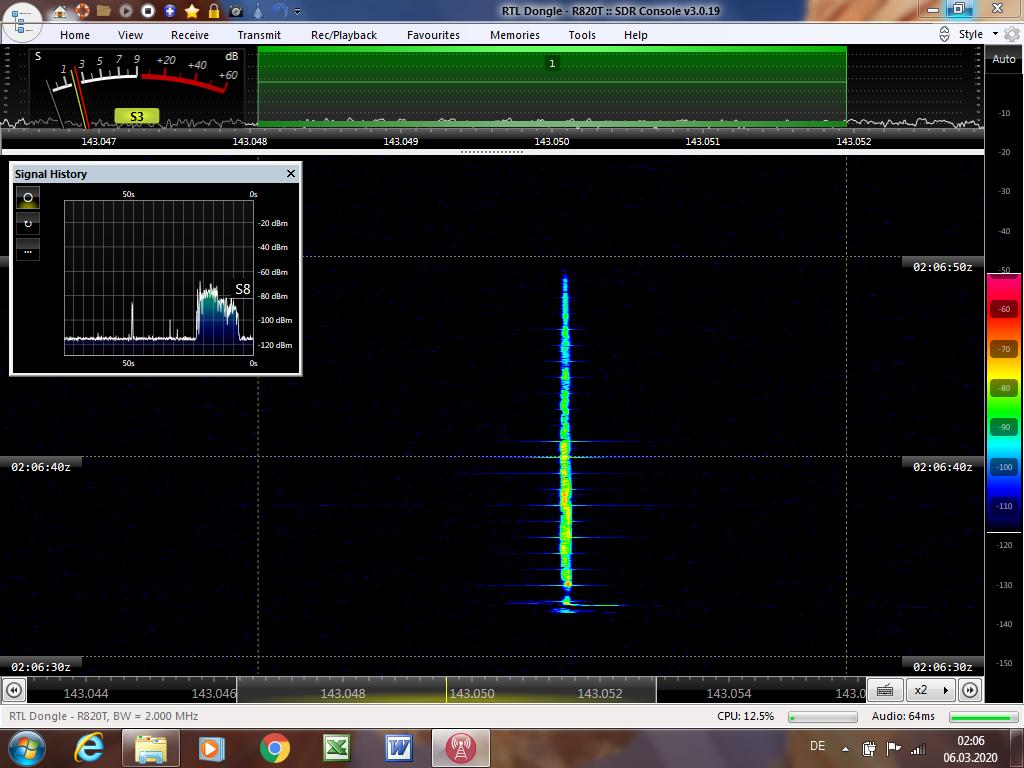Click the lifebuoy help icon in toolbar
Screen dimensions: 1024x768
click(82, 10)
